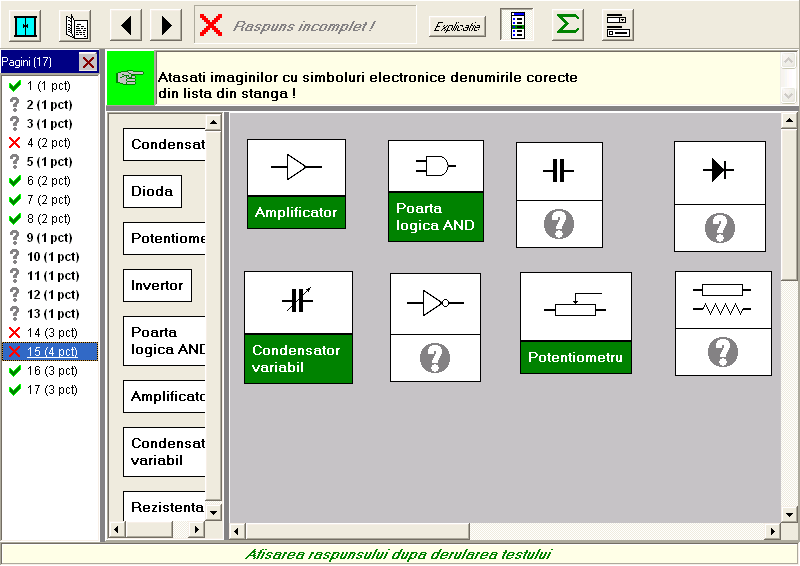Click instruction text scroll up arrow

(788, 61)
